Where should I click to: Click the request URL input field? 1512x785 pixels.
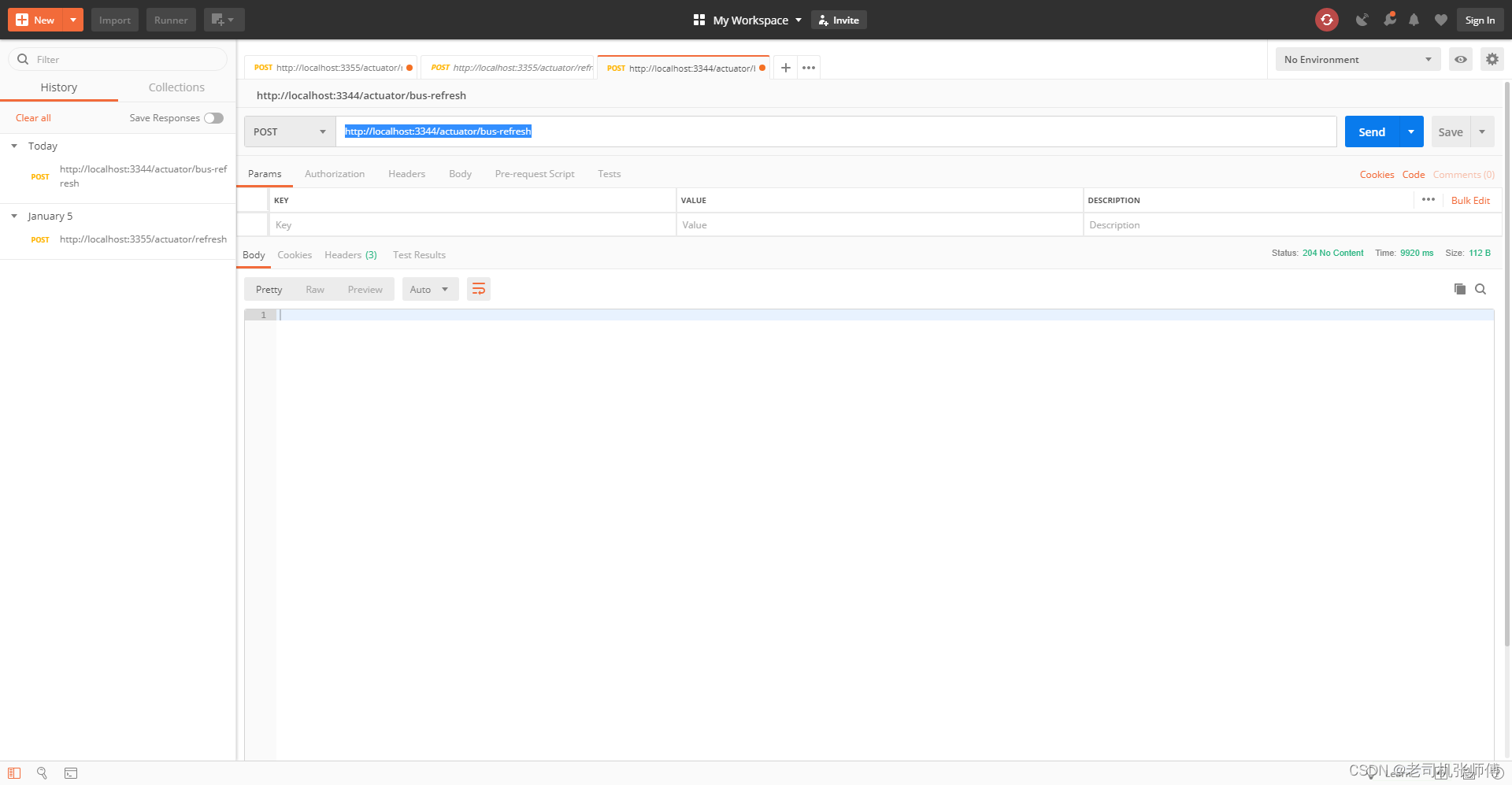[x=836, y=131]
